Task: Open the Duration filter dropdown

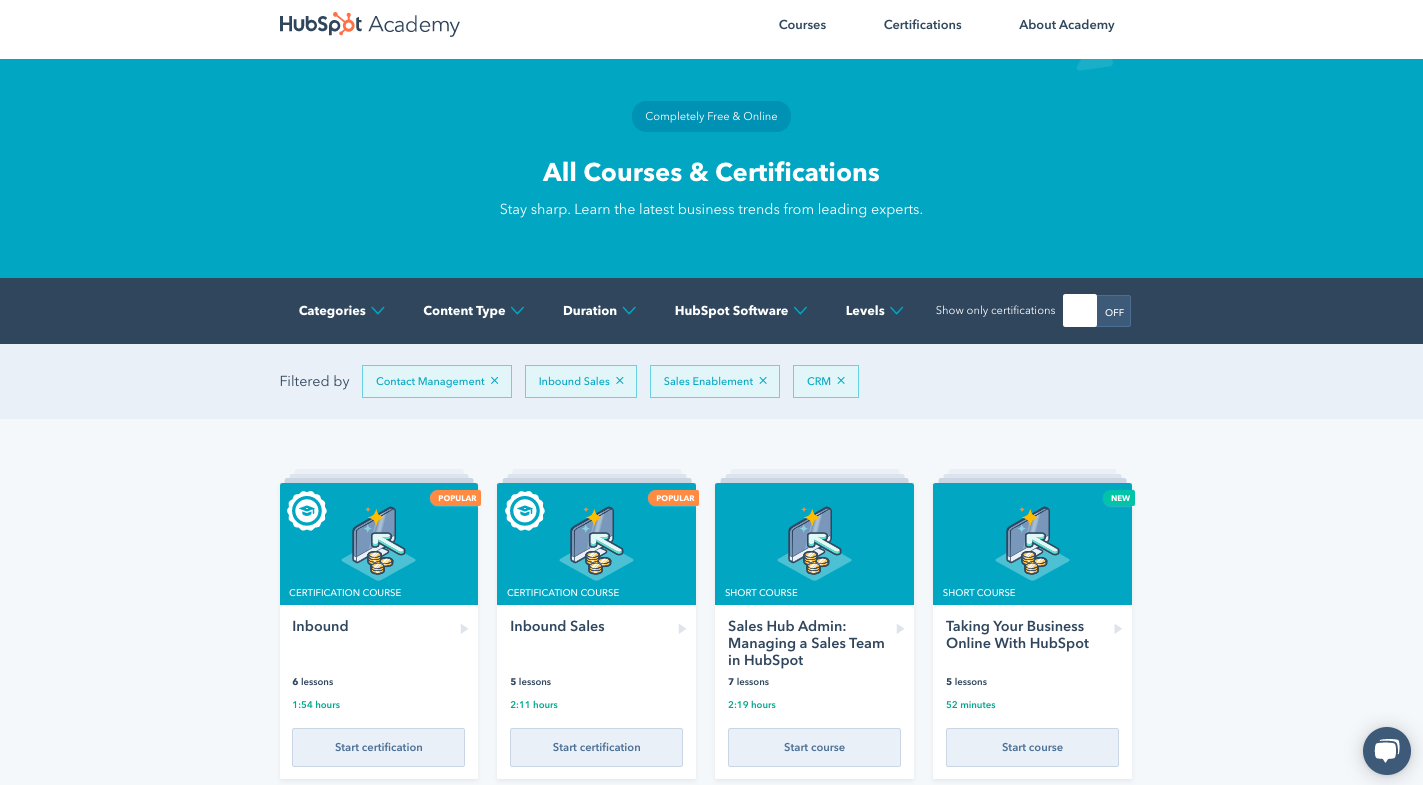Action: click(599, 311)
